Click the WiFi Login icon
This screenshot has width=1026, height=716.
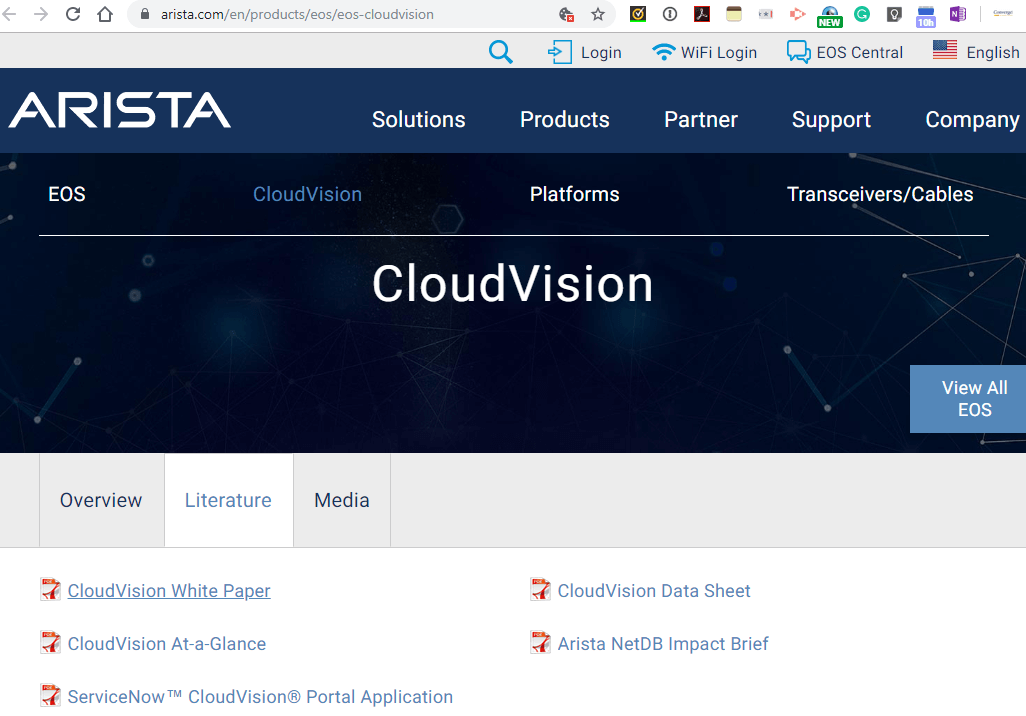pos(663,51)
